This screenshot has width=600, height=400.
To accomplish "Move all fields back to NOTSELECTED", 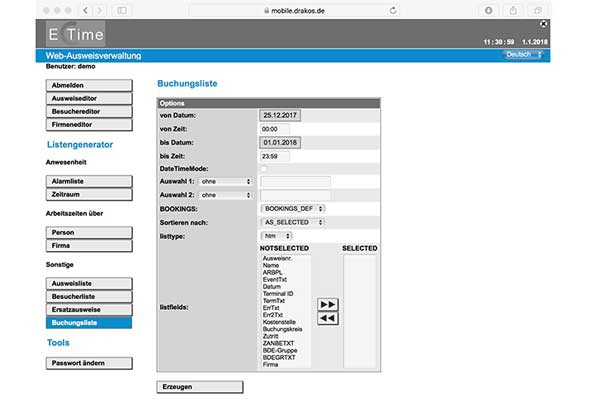I will pos(326,318).
